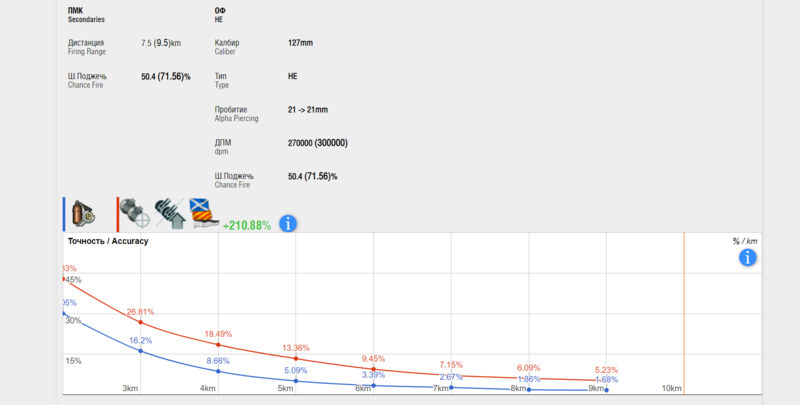800x405 pixels.
Task: Click the red 26.81% point at 3km
Action: 141,322
